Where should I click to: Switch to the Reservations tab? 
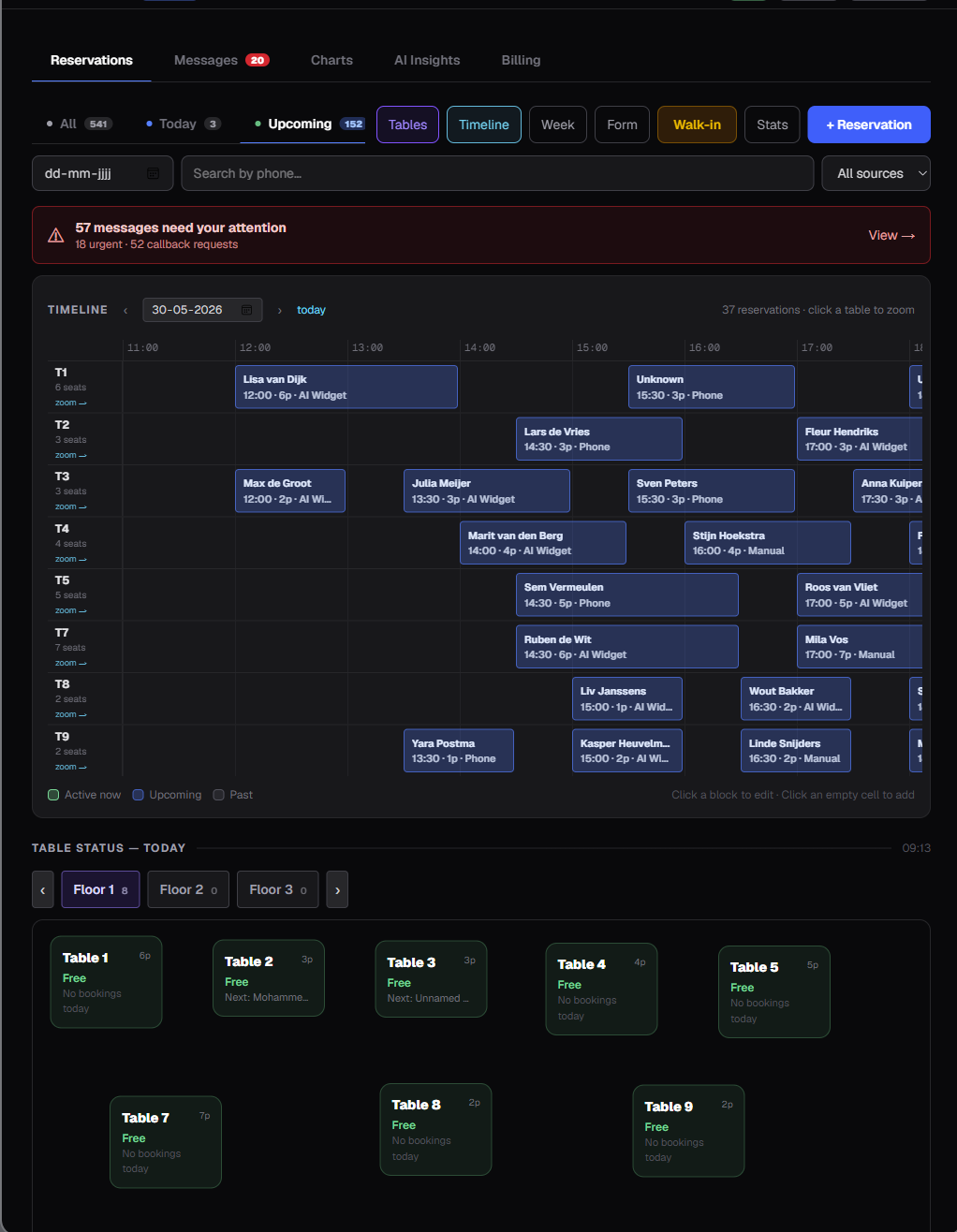pos(92,60)
